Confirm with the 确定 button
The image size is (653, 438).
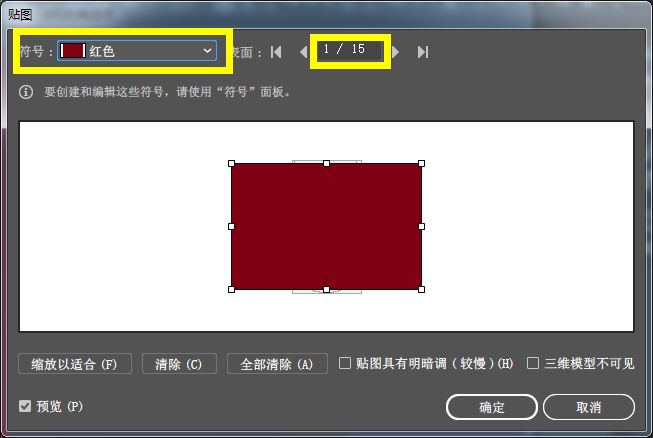point(491,407)
